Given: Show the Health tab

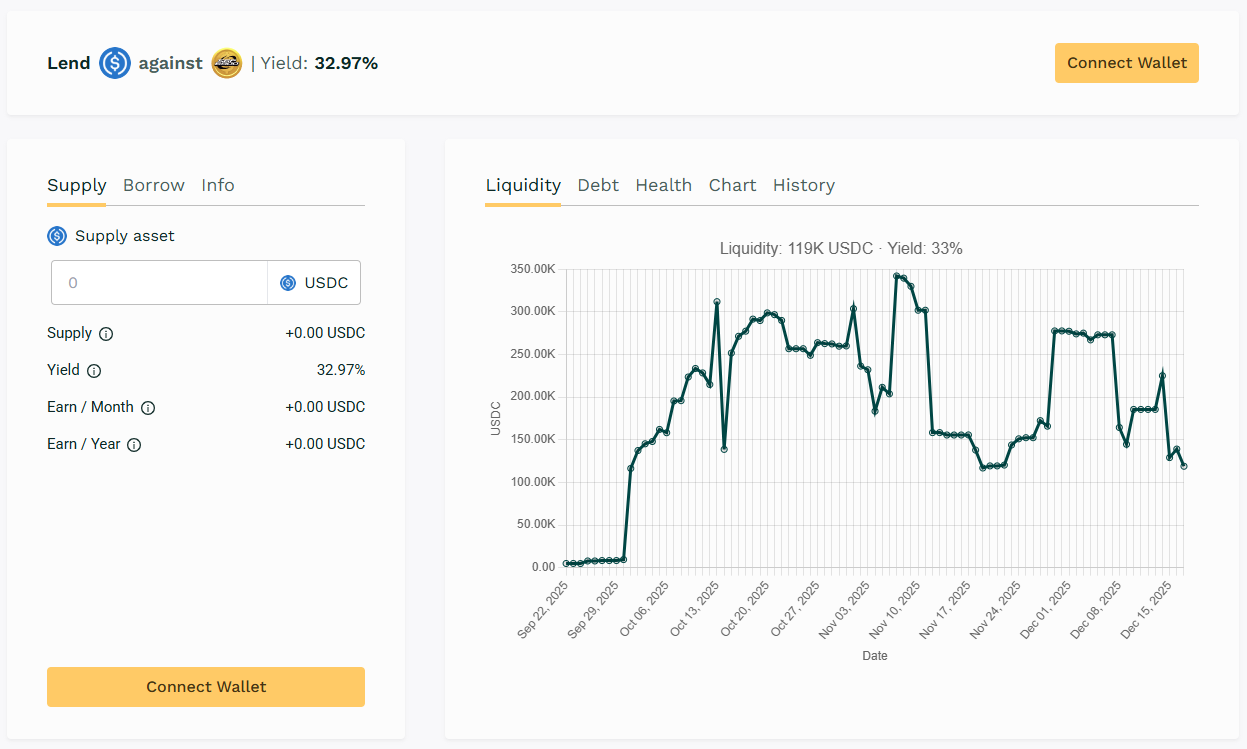Looking at the screenshot, I should tap(663, 185).
